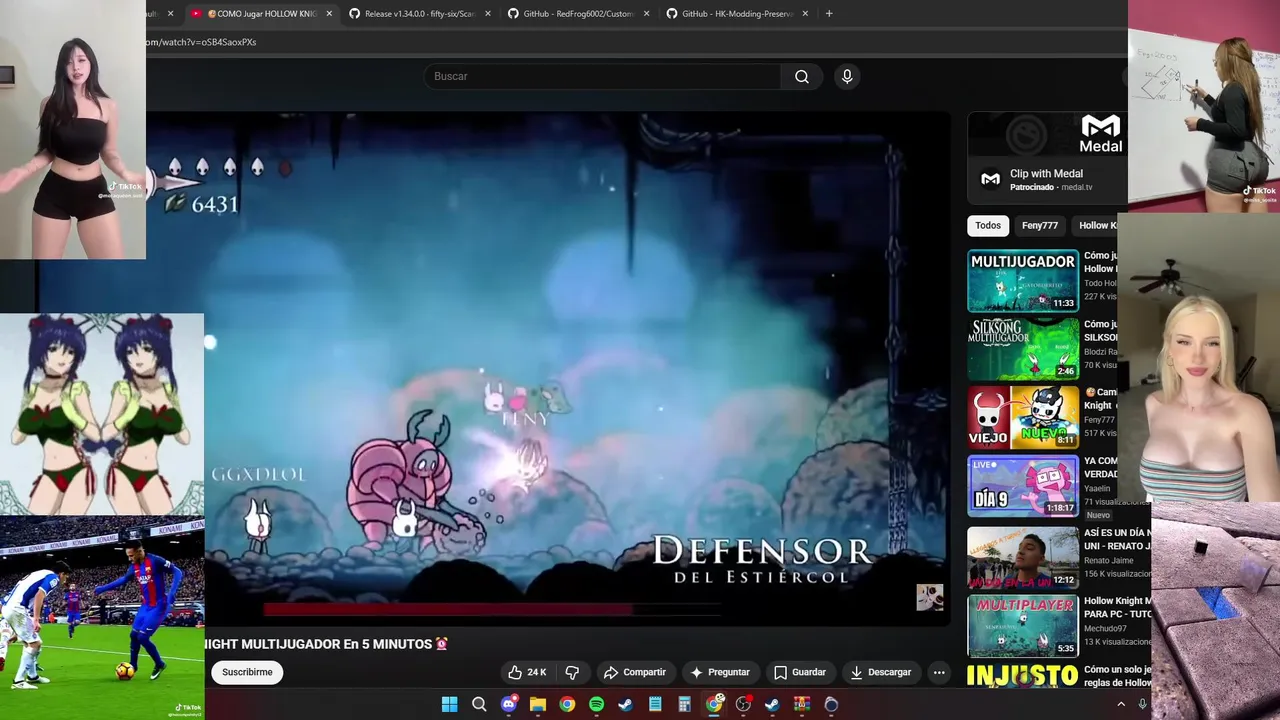
Task: Click the YouTube search magnifier button
Action: pos(802,76)
